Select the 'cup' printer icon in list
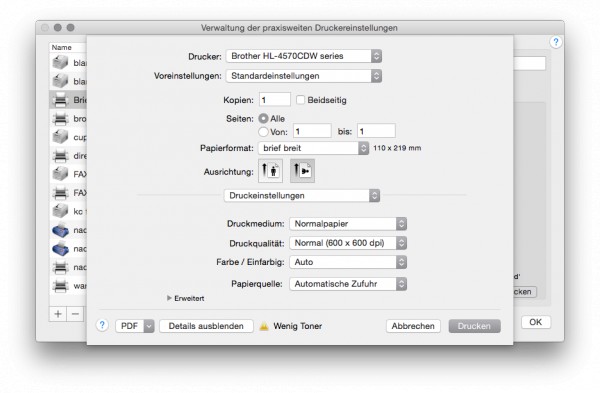This screenshot has width=600, height=393. 60,137
